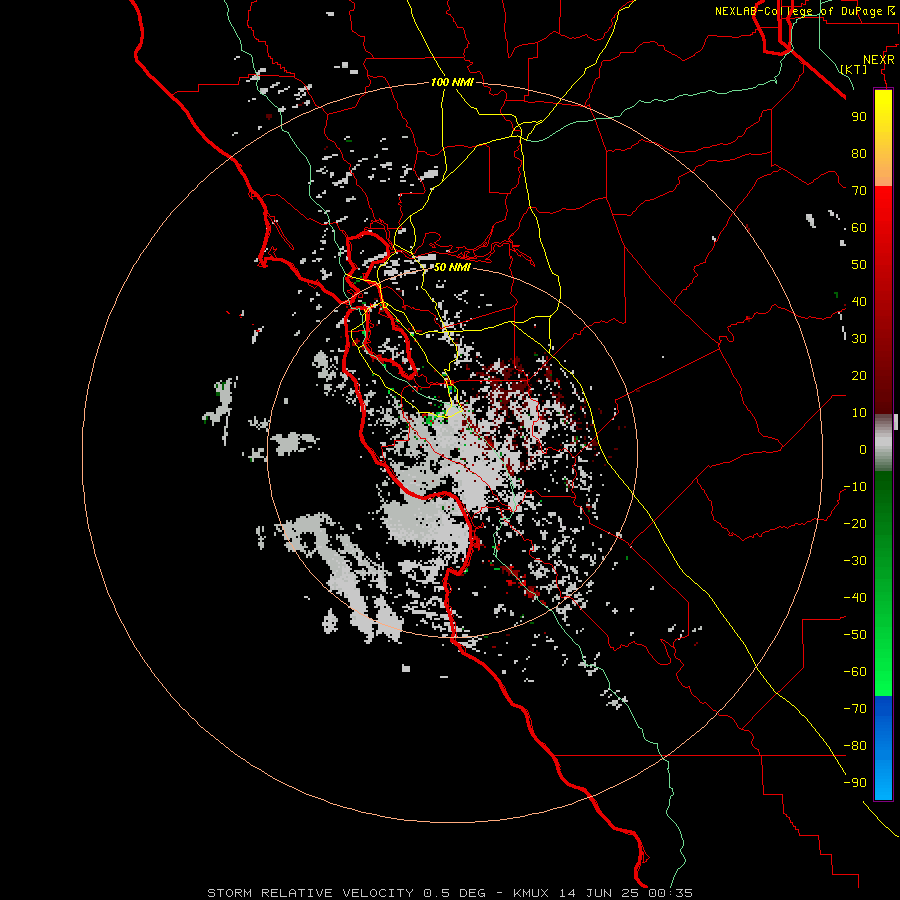Click the 00:35 timestamp

[672, 893]
